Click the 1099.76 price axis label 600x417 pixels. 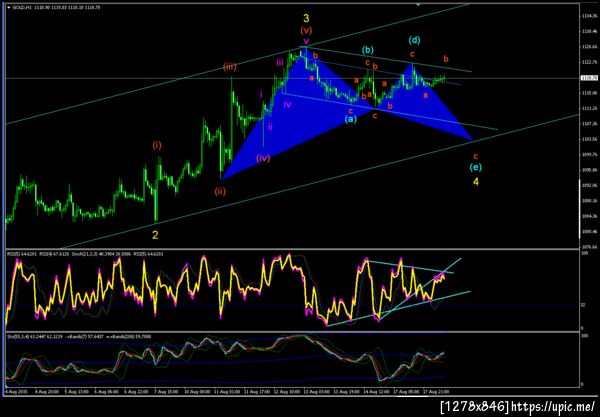coord(590,155)
